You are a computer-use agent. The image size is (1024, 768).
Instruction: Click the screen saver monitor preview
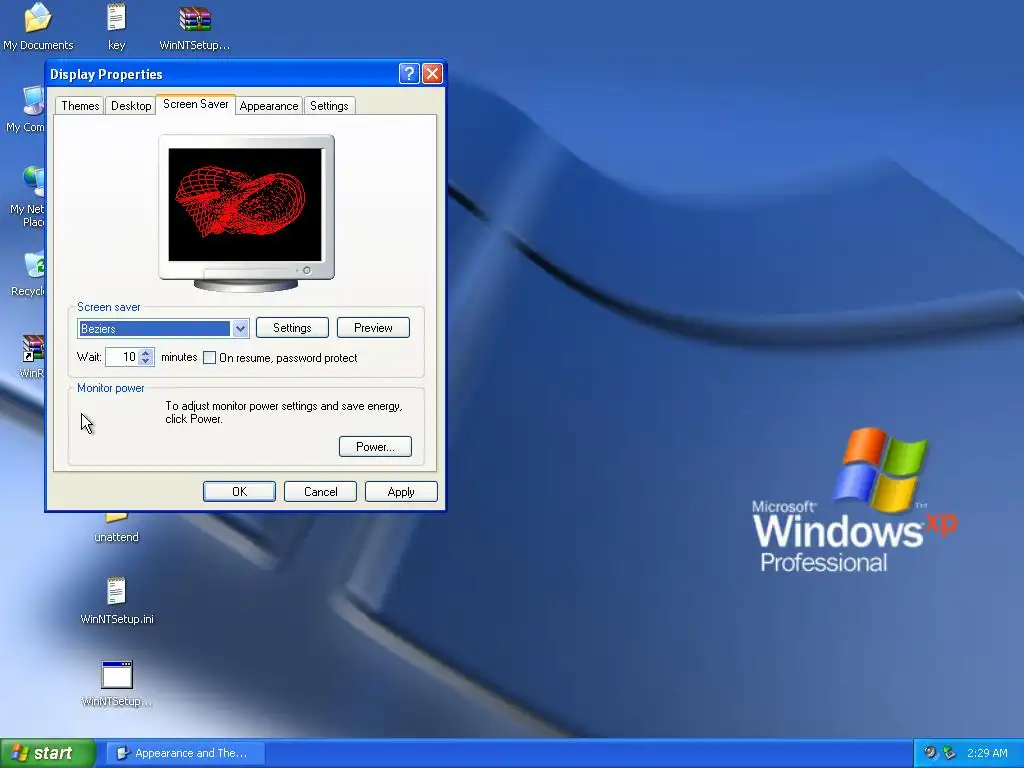point(246,204)
